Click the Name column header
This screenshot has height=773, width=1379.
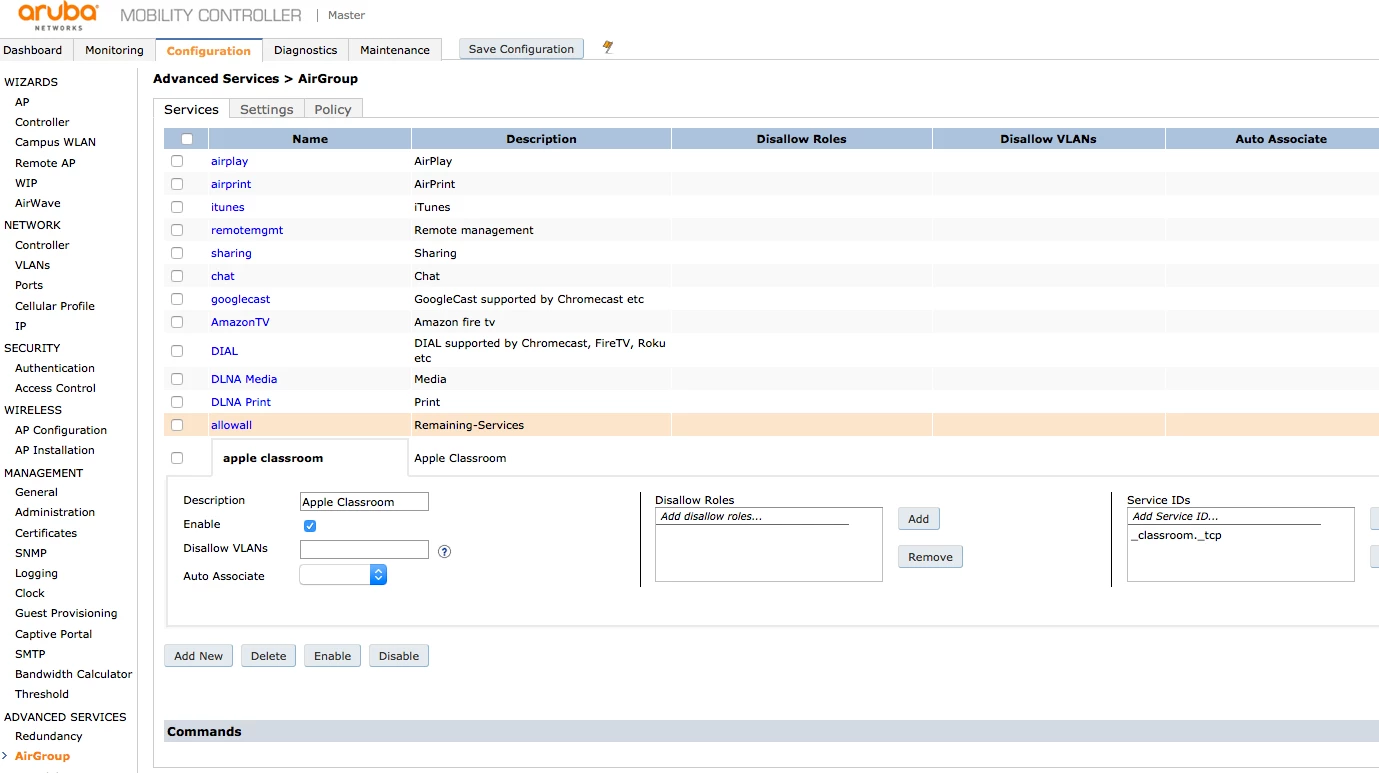310,139
